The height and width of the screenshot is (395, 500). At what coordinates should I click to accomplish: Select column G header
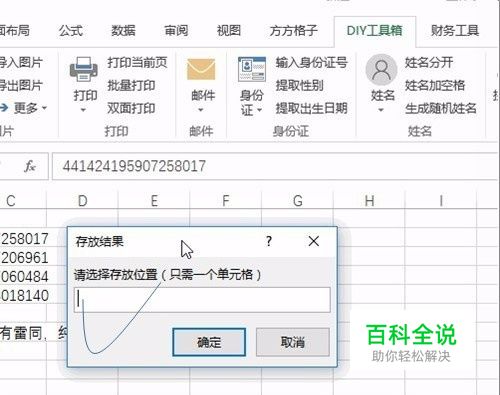point(297,201)
